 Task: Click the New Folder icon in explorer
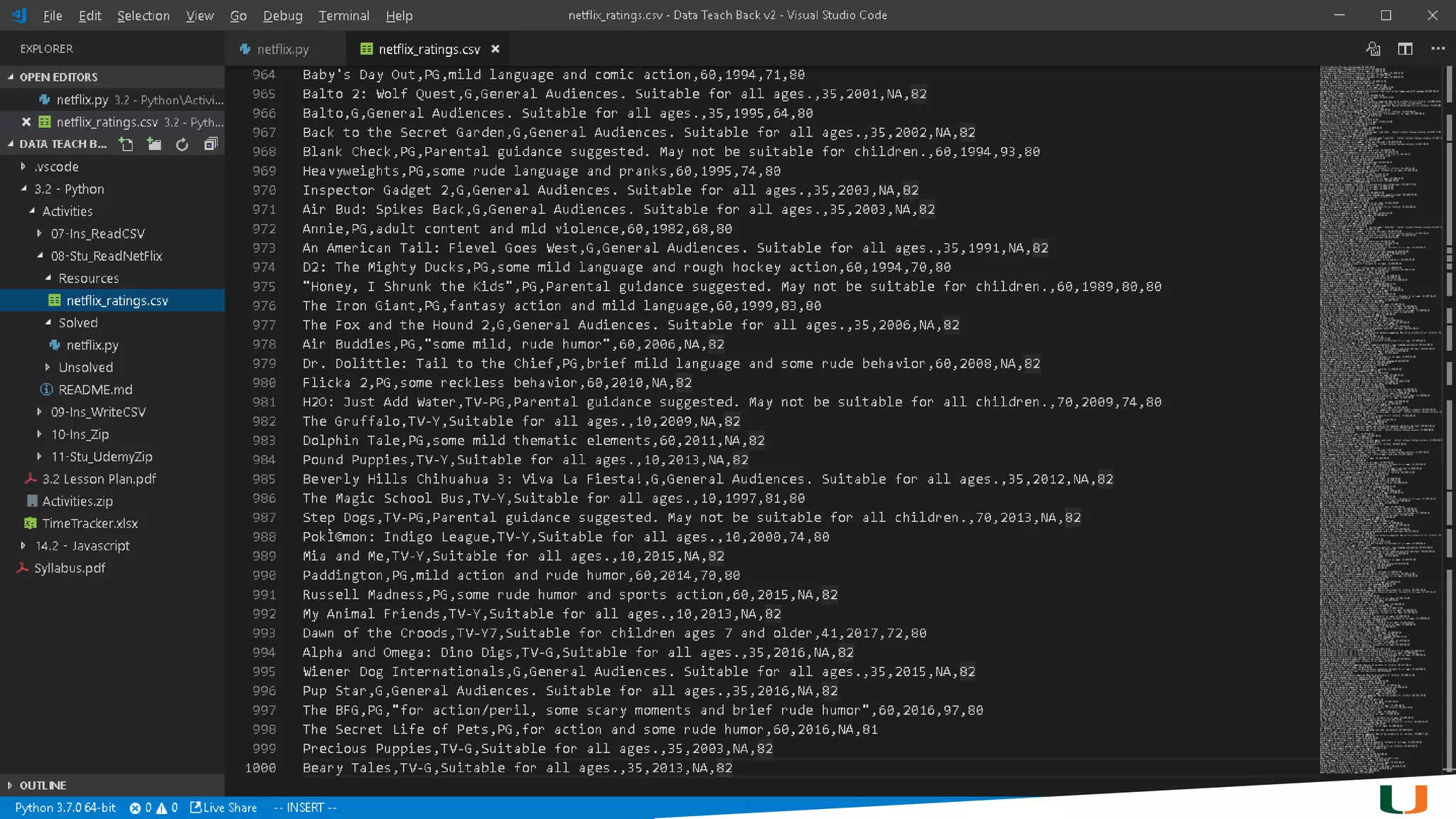pyautogui.click(x=154, y=144)
